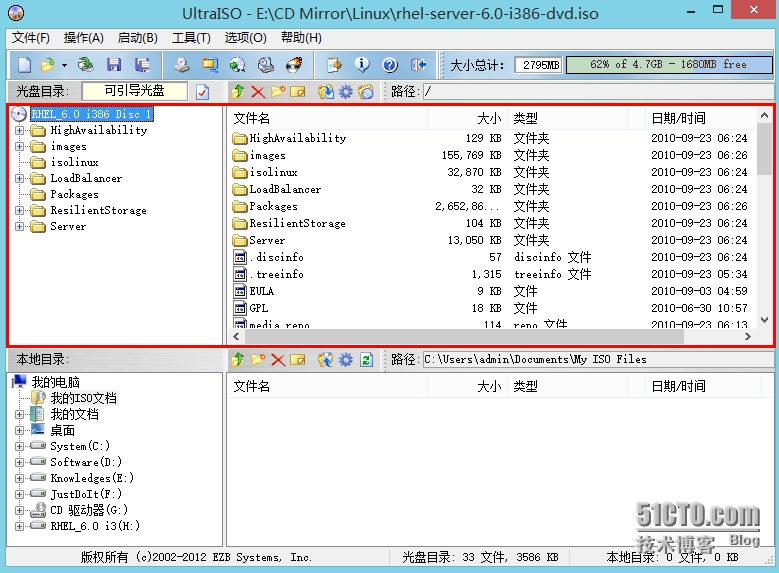Click the local path field with My ISO Files

click(x=598, y=359)
